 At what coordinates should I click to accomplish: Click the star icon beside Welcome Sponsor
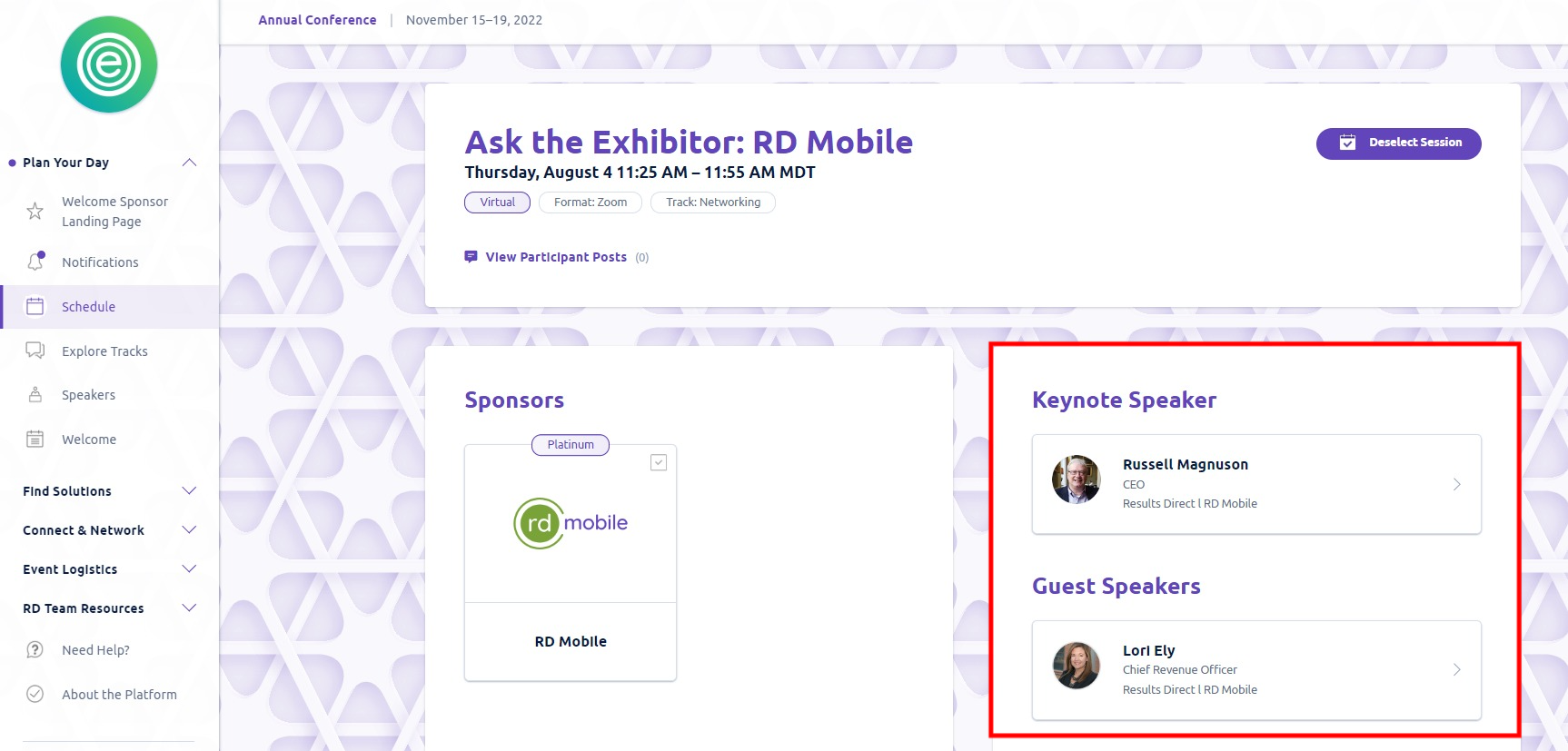click(x=35, y=212)
